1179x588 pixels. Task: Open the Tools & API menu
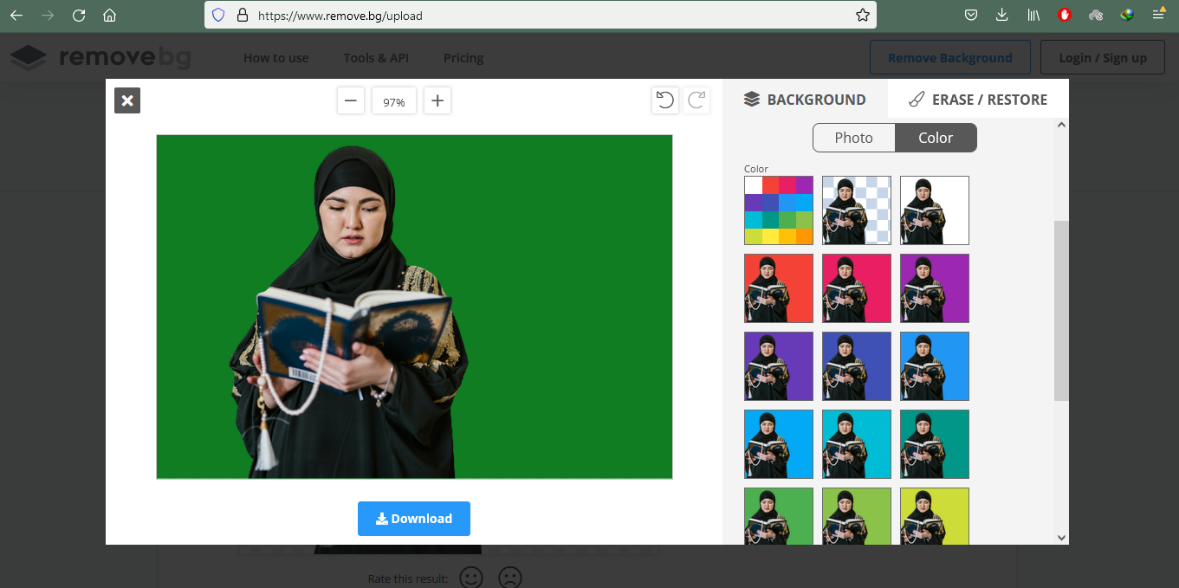(x=376, y=58)
